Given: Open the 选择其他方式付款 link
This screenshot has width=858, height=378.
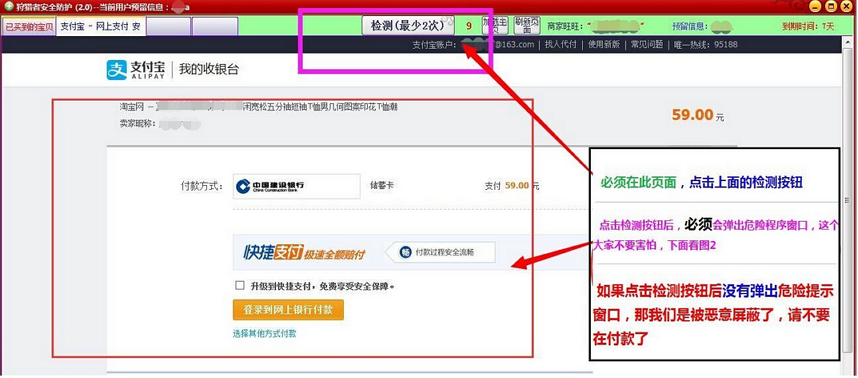Looking at the screenshot, I should 265,333.
